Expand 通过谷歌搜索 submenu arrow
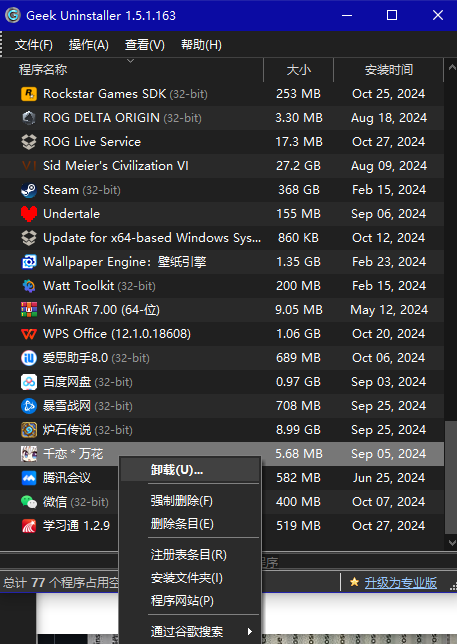 [x=249, y=631]
